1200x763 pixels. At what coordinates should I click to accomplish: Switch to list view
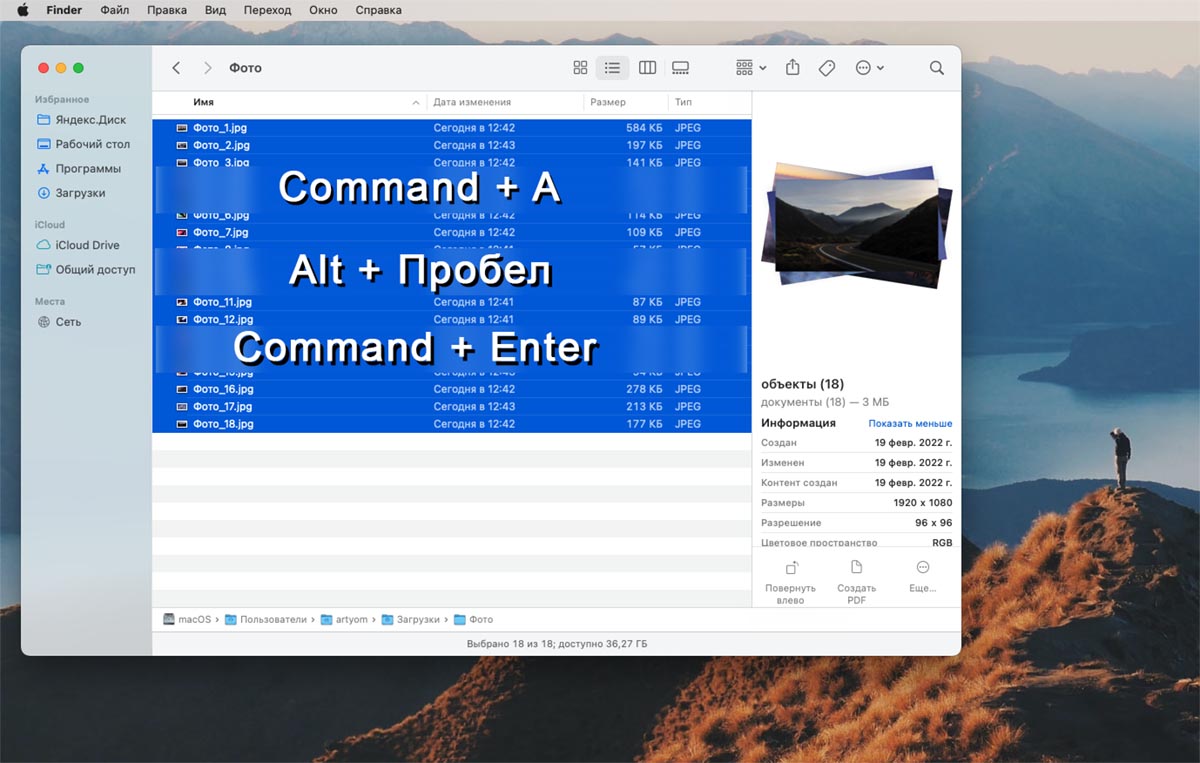613,68
